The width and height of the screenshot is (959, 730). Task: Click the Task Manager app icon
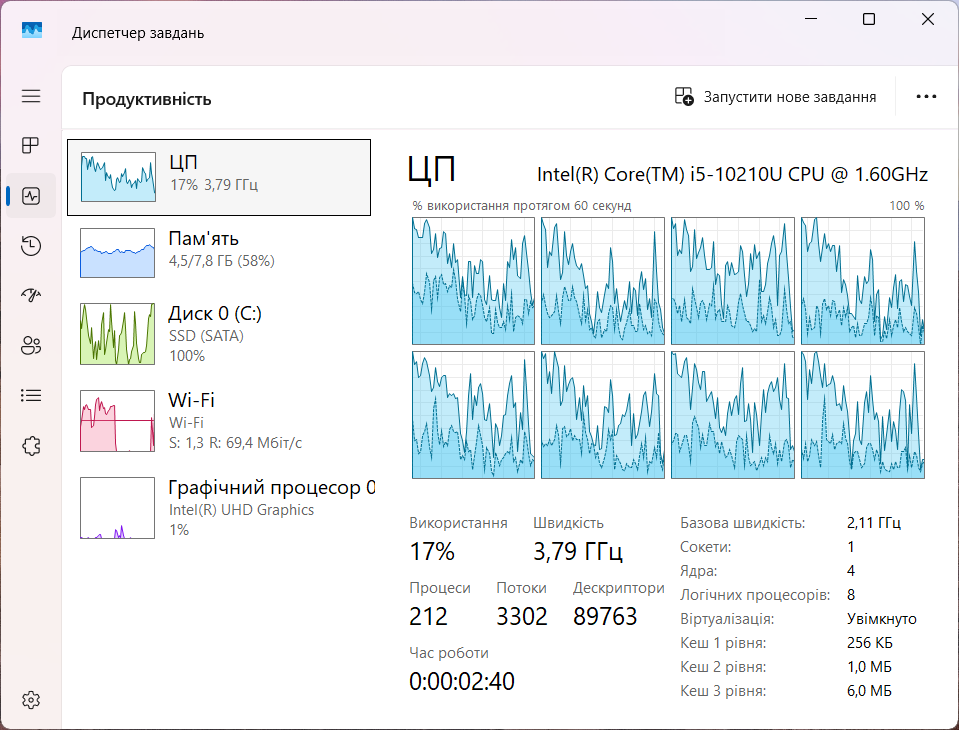(32, 31)
